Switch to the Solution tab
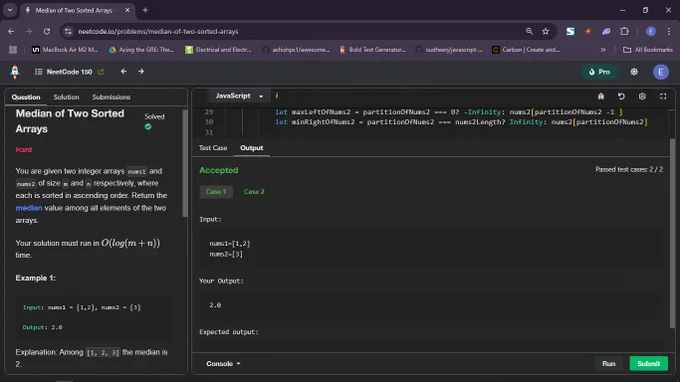 point(66,97)
